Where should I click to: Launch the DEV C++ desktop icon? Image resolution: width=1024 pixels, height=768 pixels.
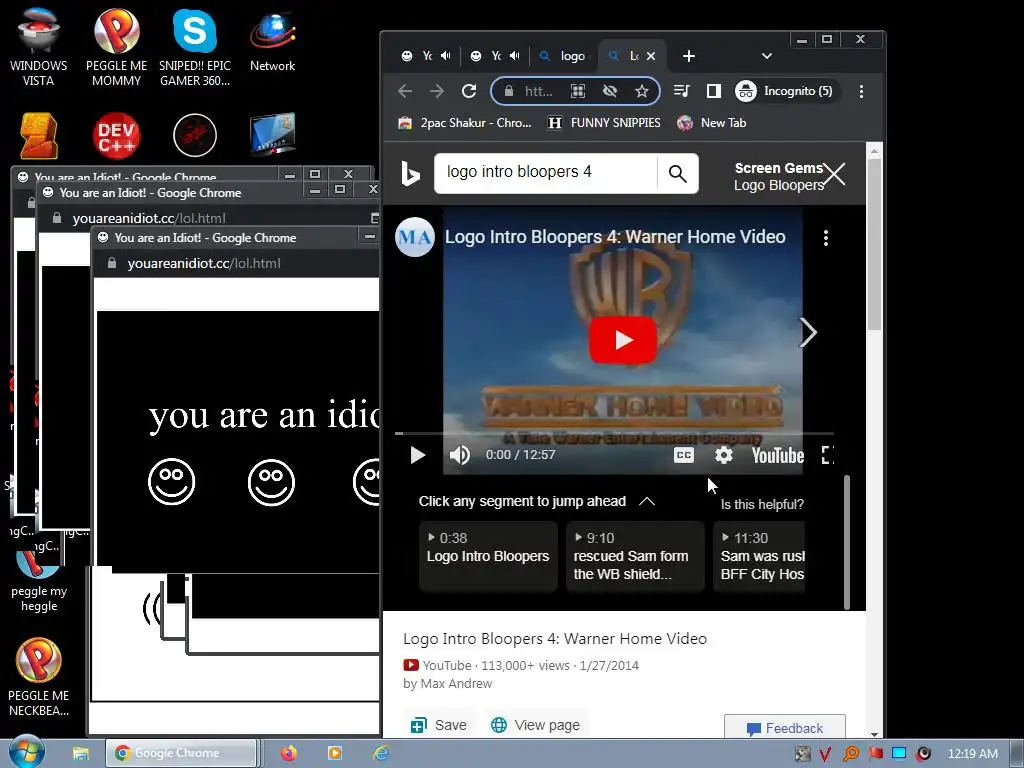point(116,136)
